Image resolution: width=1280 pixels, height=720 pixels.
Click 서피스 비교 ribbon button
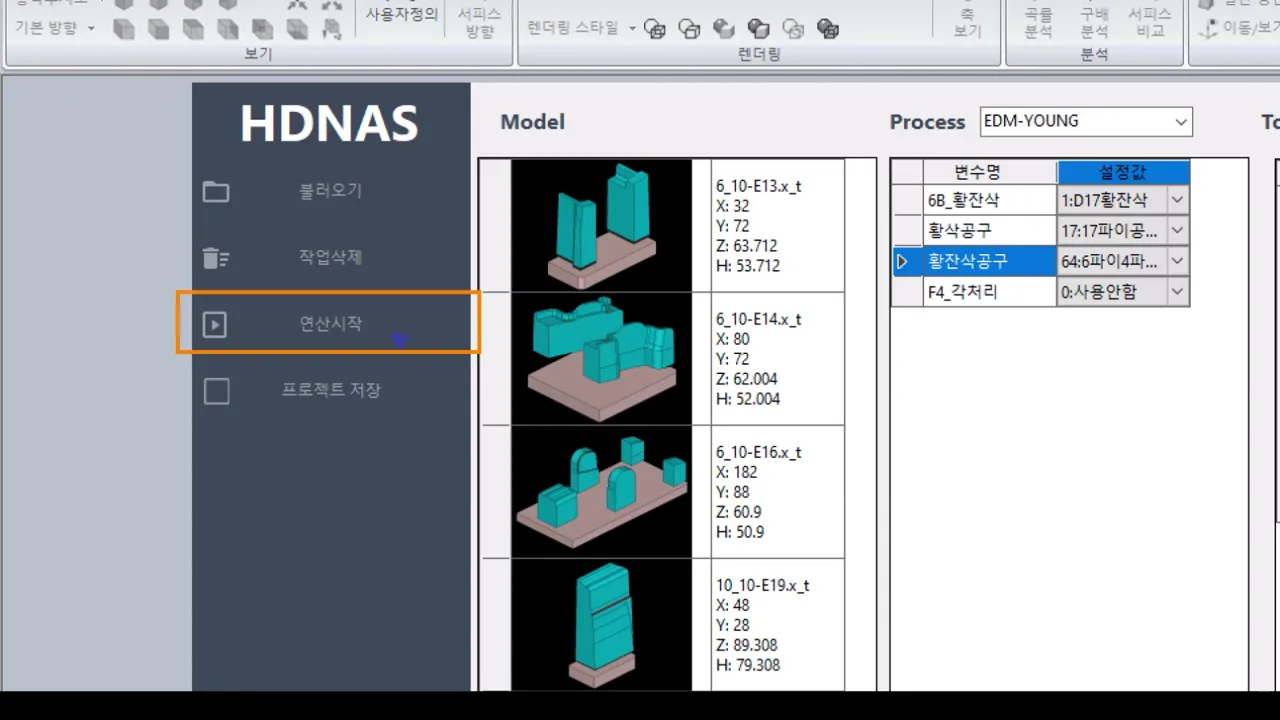(1150, 22)
